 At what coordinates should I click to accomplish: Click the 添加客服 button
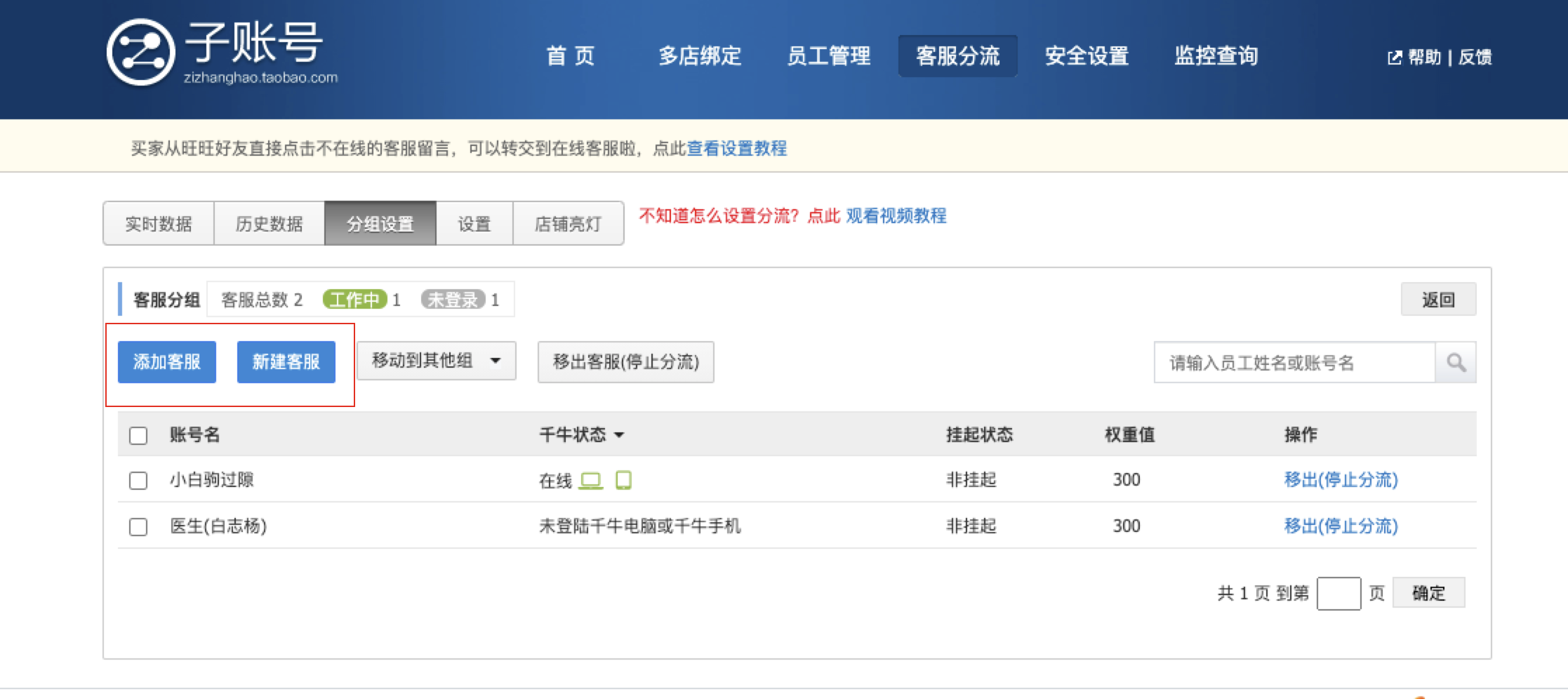point(167,362)
